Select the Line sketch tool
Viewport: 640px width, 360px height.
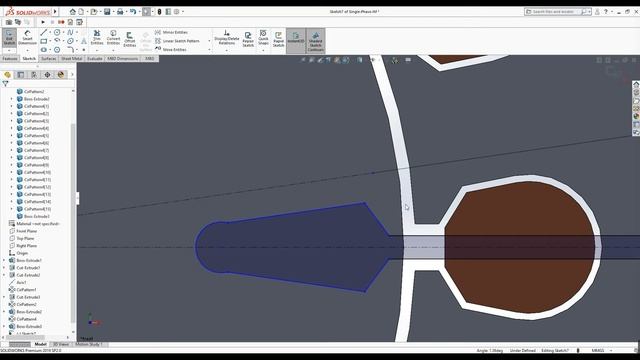(x=44, y=32)
